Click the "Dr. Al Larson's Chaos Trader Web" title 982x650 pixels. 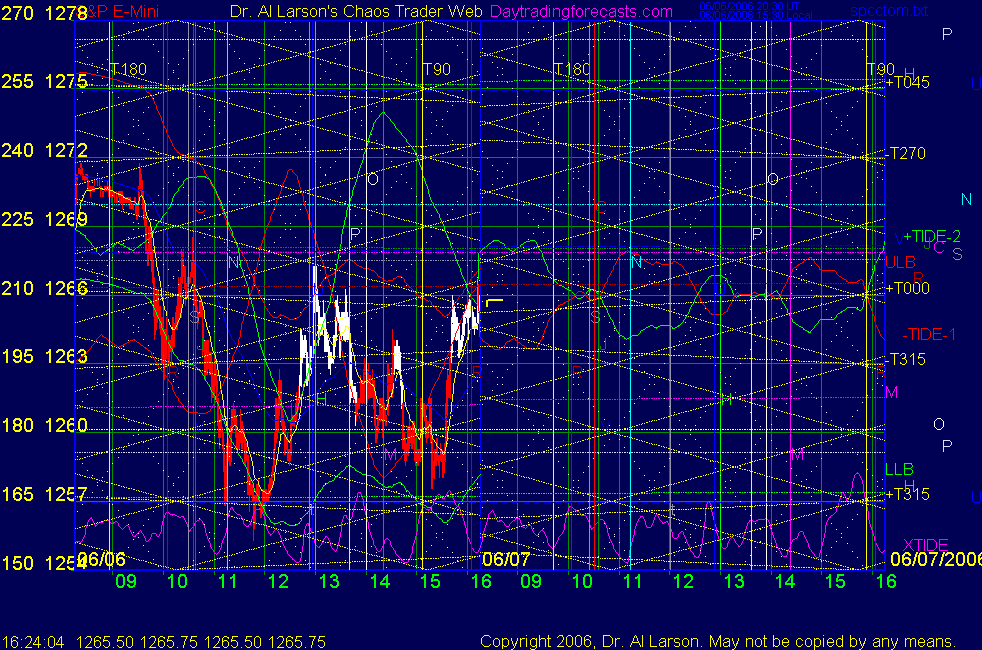(356, 11)
